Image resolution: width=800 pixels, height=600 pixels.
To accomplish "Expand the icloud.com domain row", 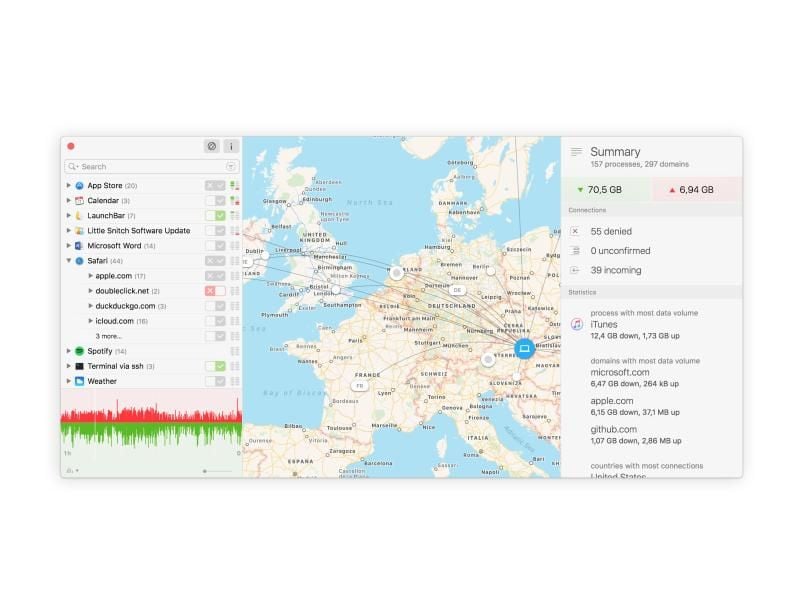I will [x=90, y=321].
